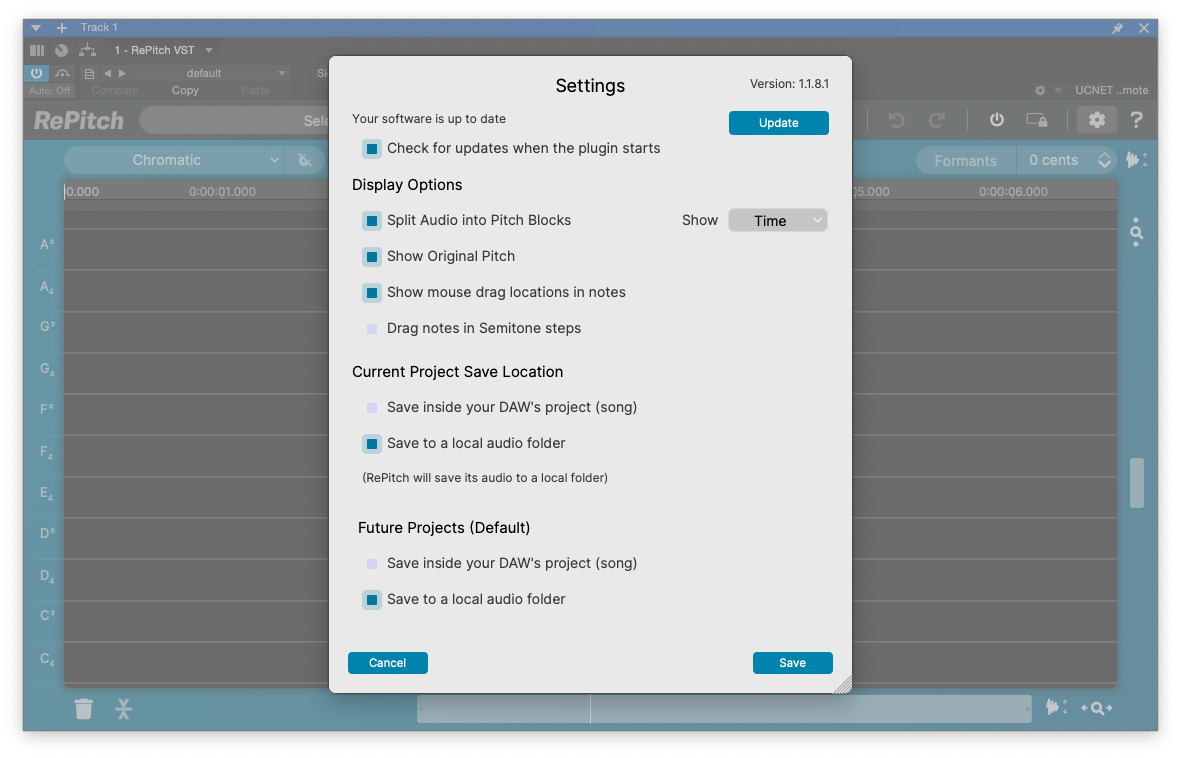Pin the Track 1 plugin window
The width and height of the screenshot is (1181, 758).
[x=1118, y=28]
